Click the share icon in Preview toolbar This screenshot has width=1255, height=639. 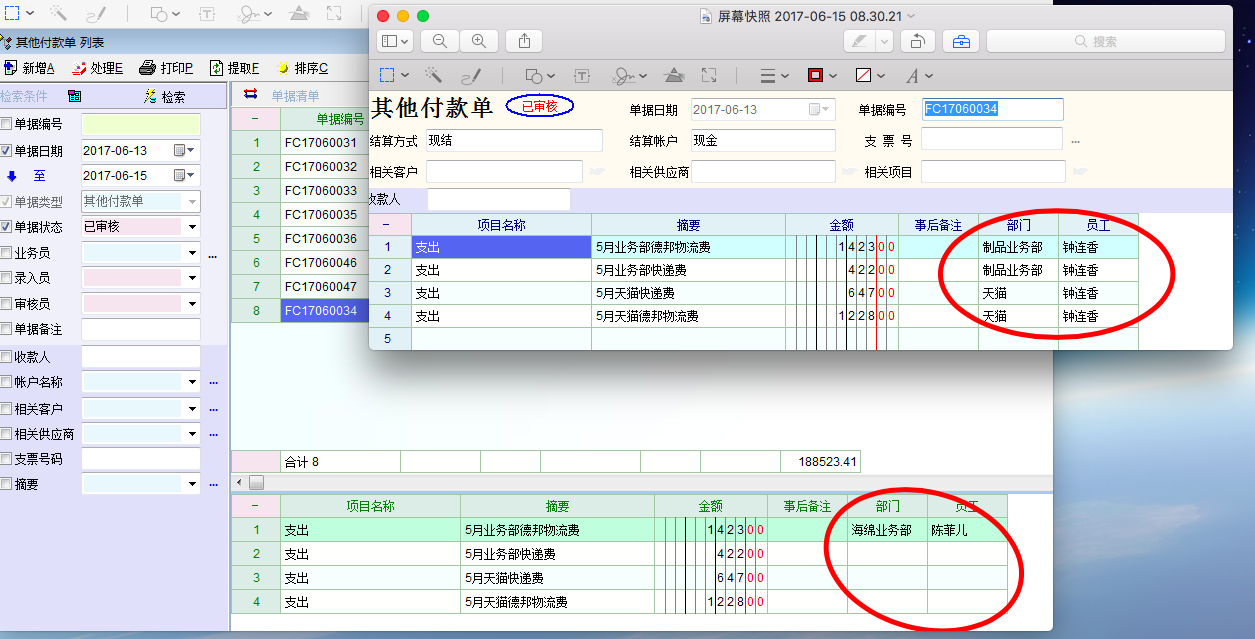click(524, 41)
